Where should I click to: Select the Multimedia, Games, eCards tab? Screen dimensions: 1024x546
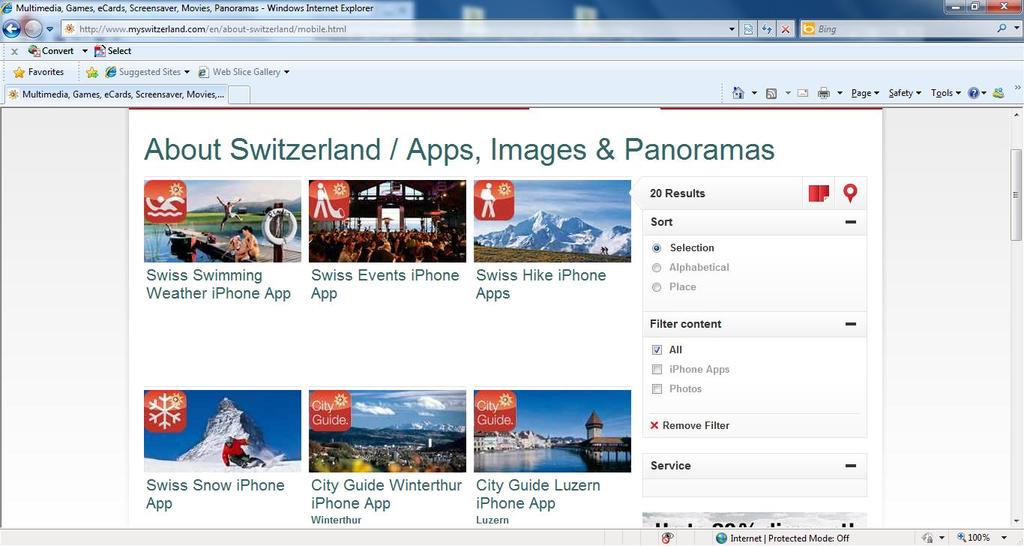click(116, 95)
